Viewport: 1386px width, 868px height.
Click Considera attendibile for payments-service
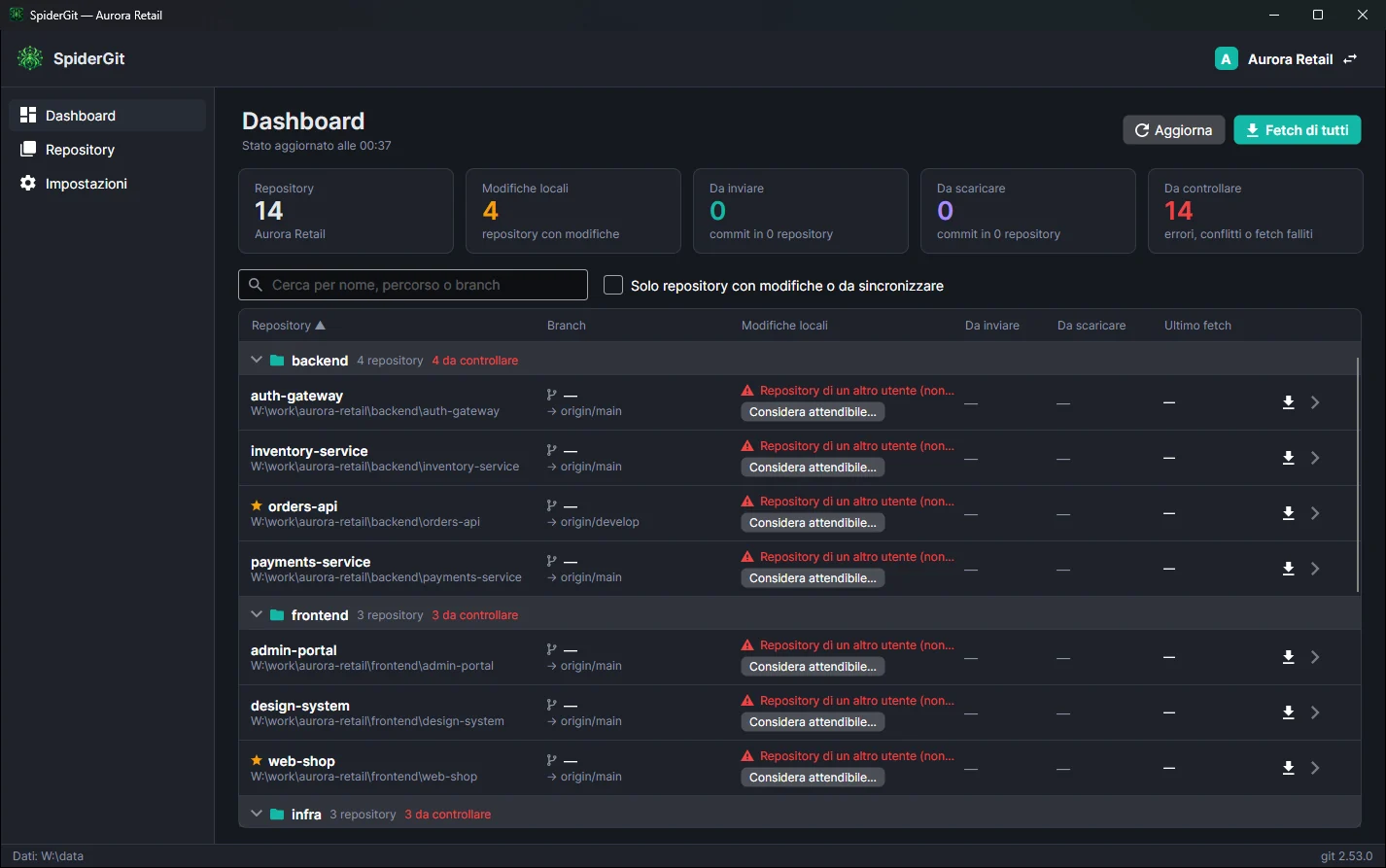[x=813, y=578]
